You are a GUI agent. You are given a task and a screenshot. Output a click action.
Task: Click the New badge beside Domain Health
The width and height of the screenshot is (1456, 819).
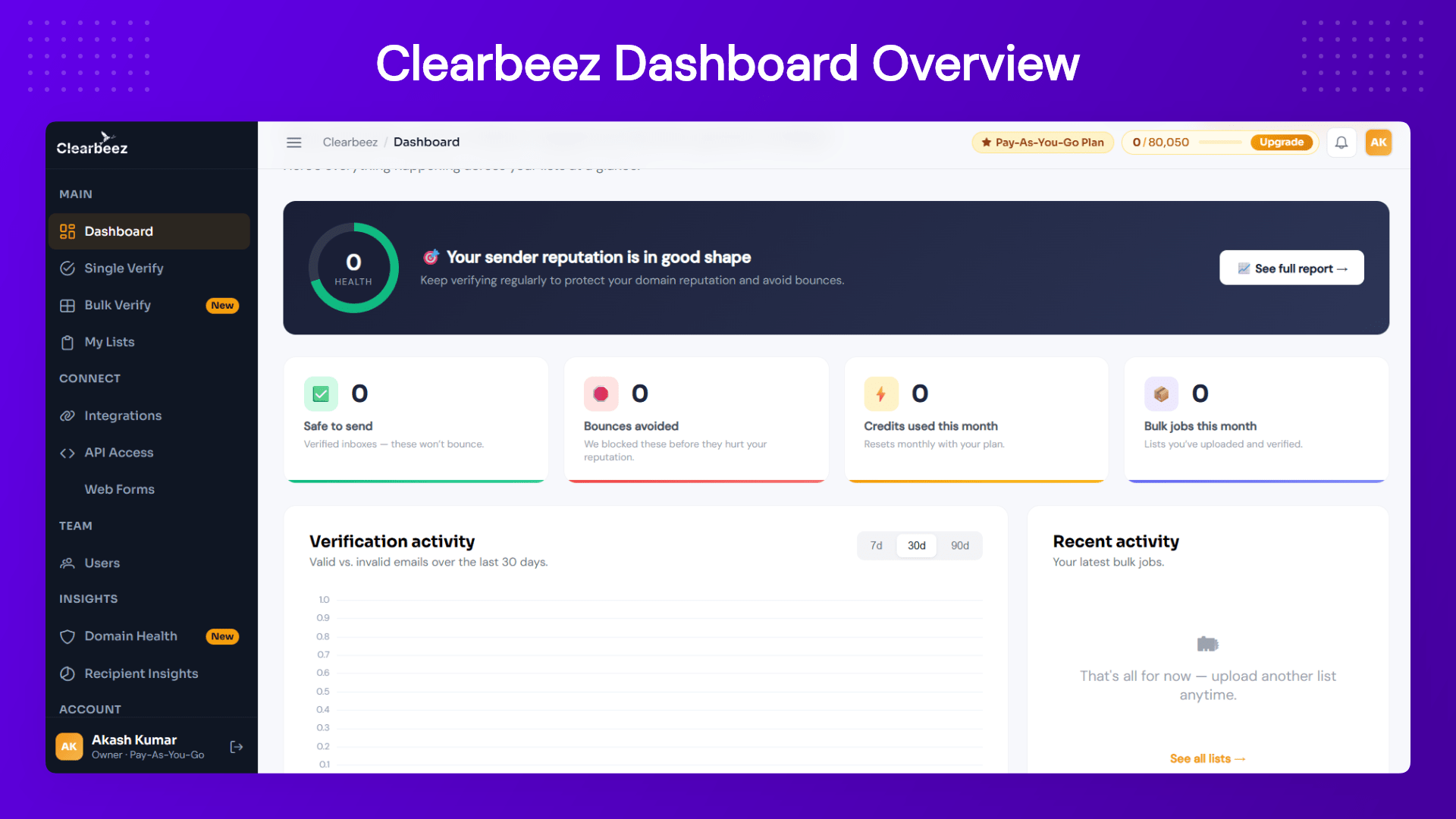pos(222,637)
